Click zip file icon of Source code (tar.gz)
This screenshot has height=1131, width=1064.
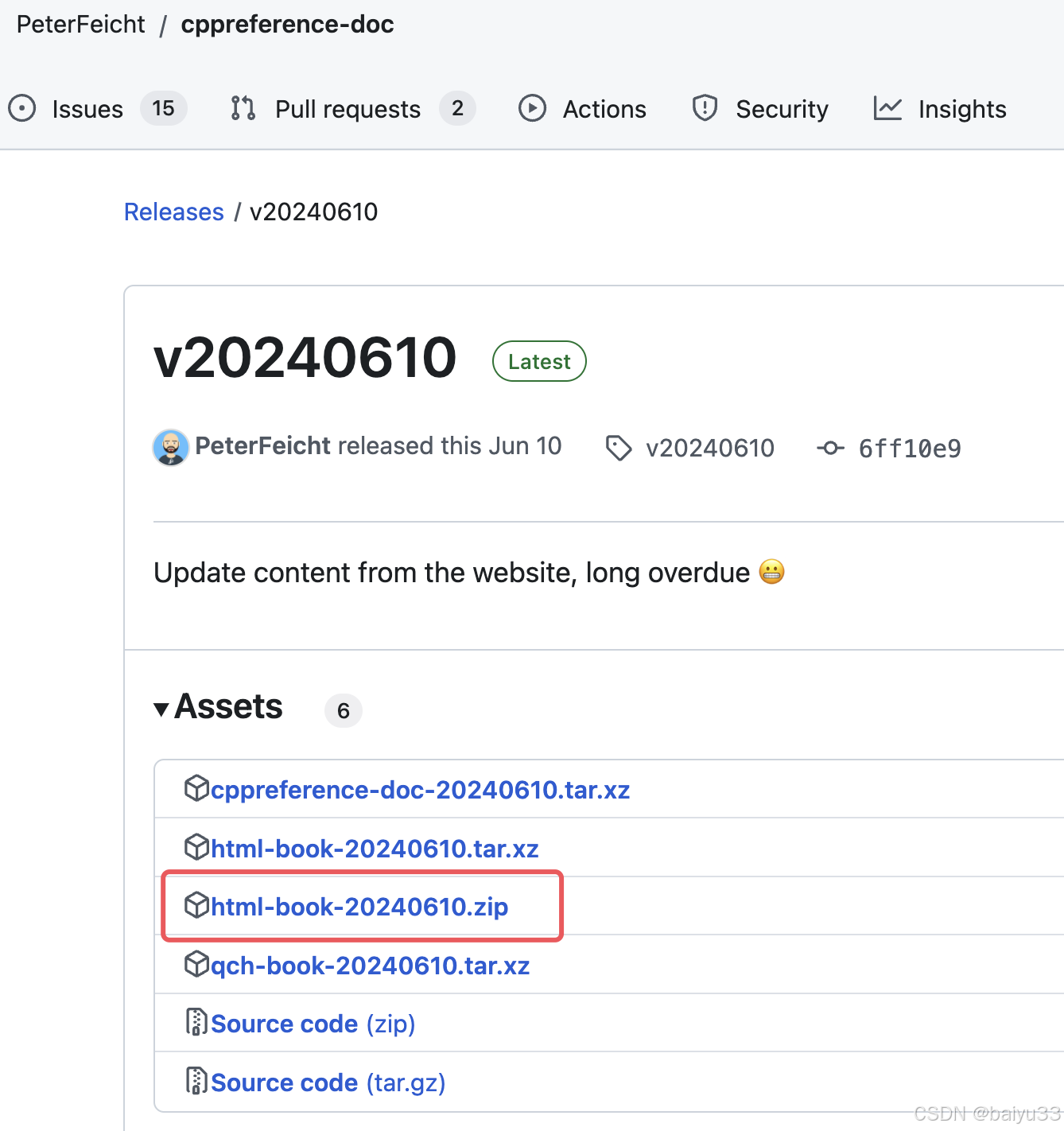click(x=196, y=1081)
